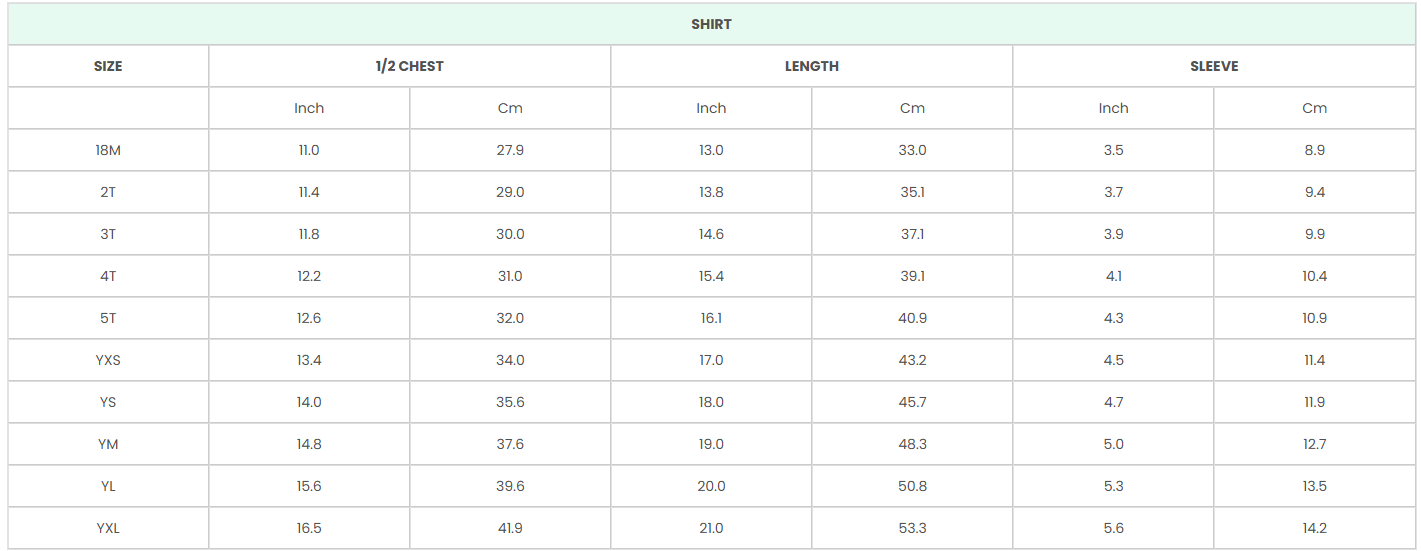Select the YXL size label

pos(108,528)
